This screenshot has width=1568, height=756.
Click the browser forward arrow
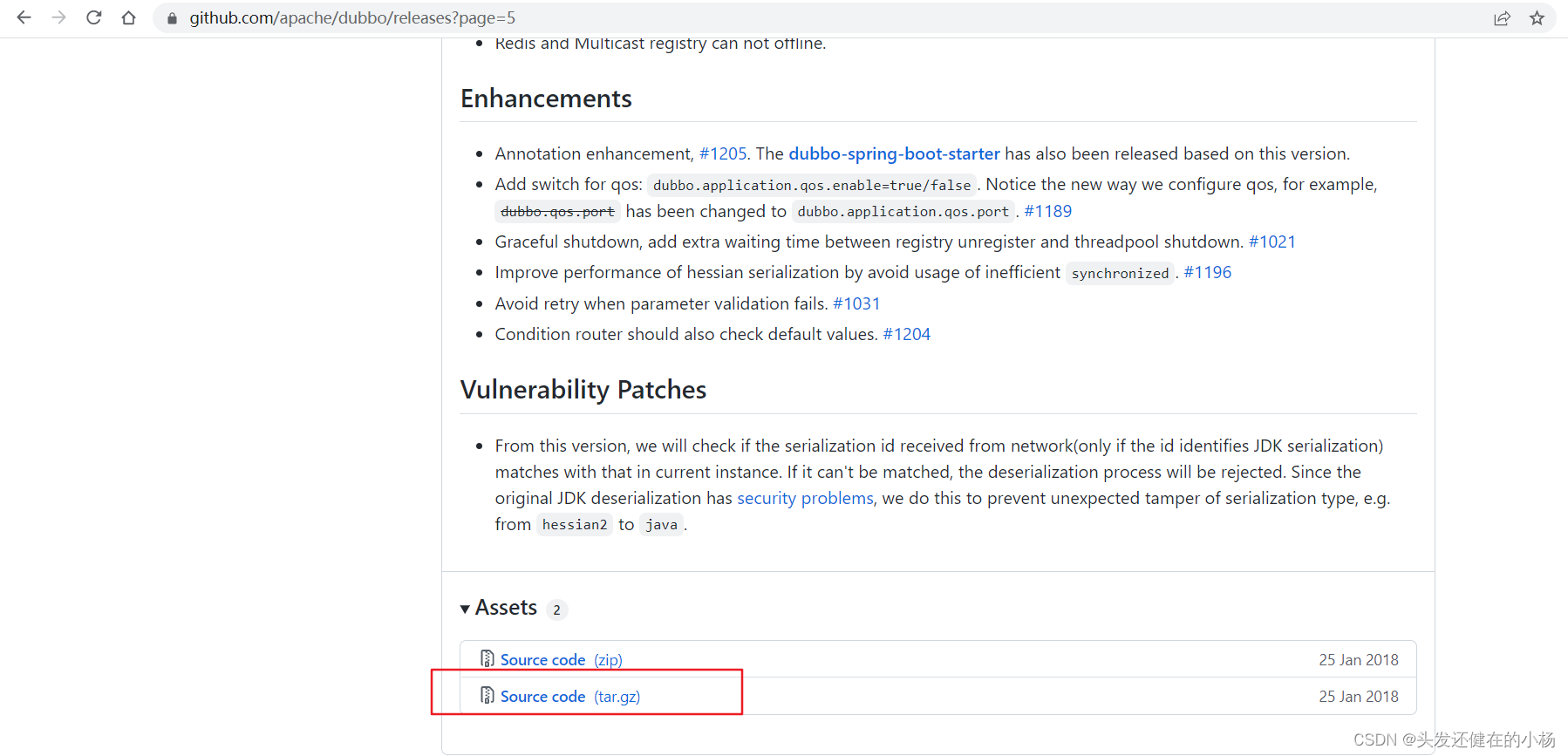(x=58, y=17)
